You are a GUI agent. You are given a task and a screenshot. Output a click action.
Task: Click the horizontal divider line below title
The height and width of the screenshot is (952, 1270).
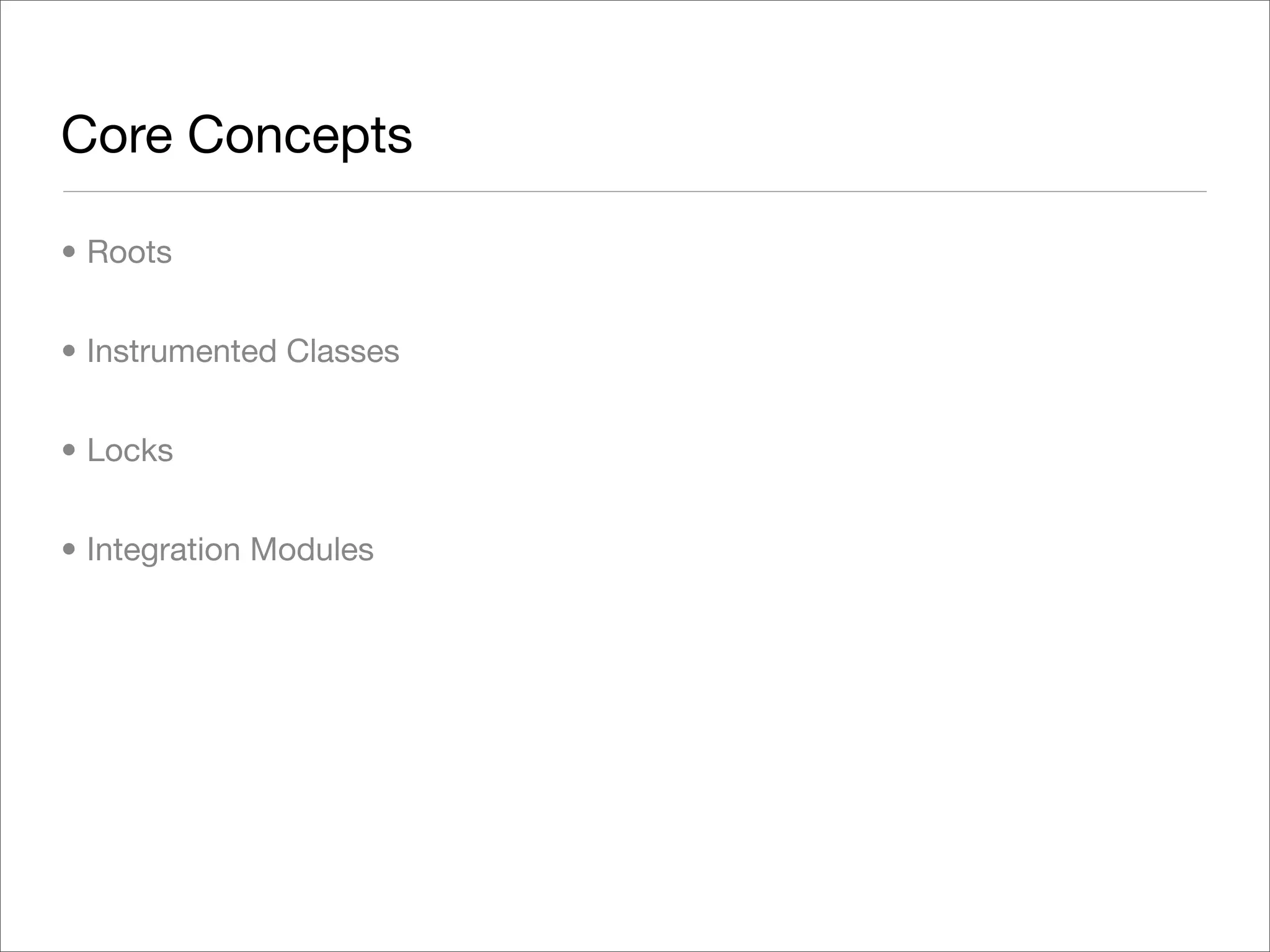point(635,192)
